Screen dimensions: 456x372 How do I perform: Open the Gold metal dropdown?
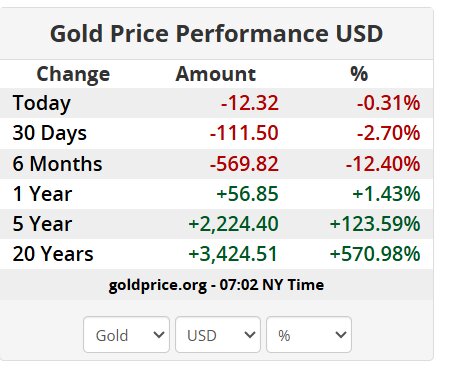click(126, 335)
